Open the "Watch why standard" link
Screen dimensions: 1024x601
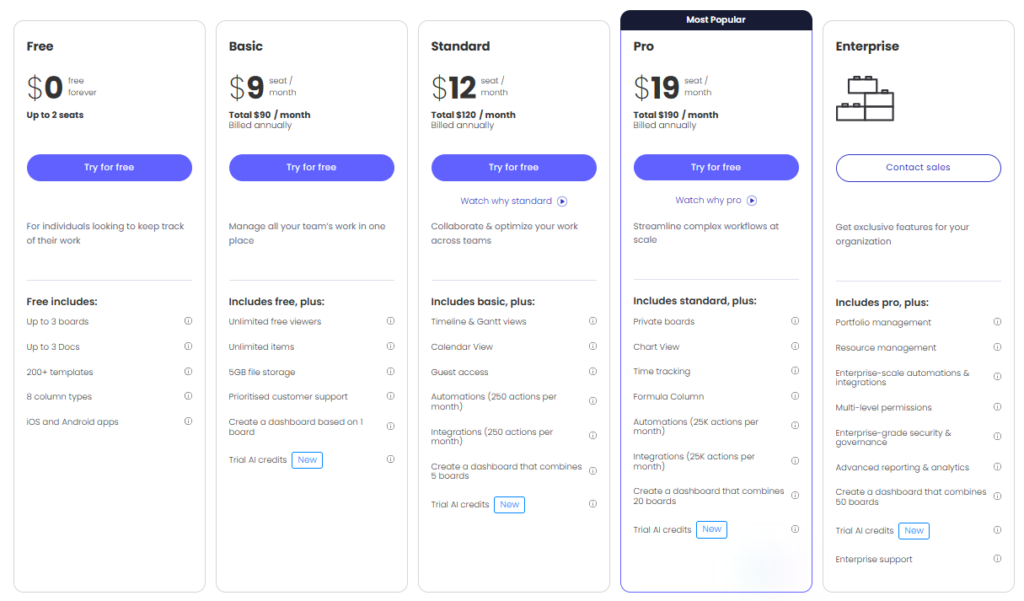pos(513,201)
